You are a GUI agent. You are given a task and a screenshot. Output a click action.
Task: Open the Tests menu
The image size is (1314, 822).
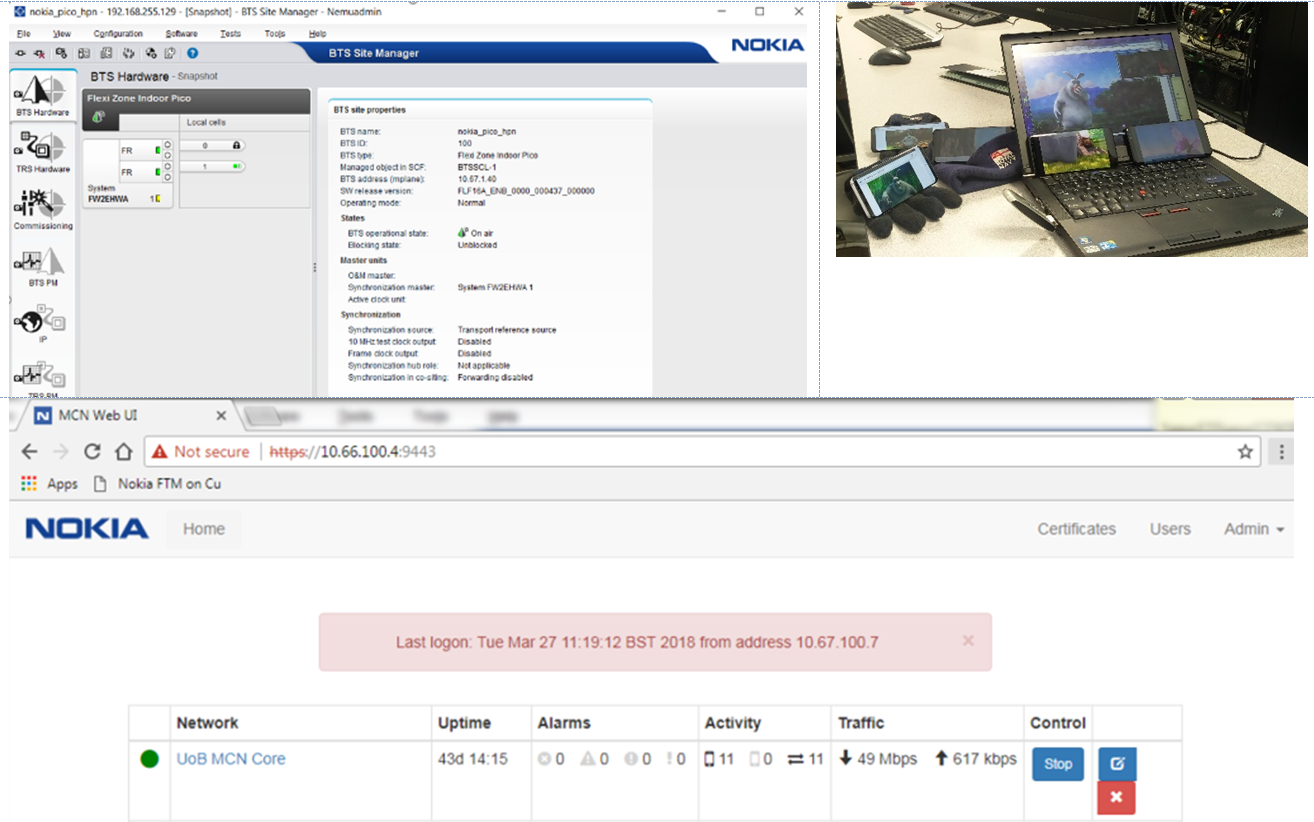[x=230, y=33]
